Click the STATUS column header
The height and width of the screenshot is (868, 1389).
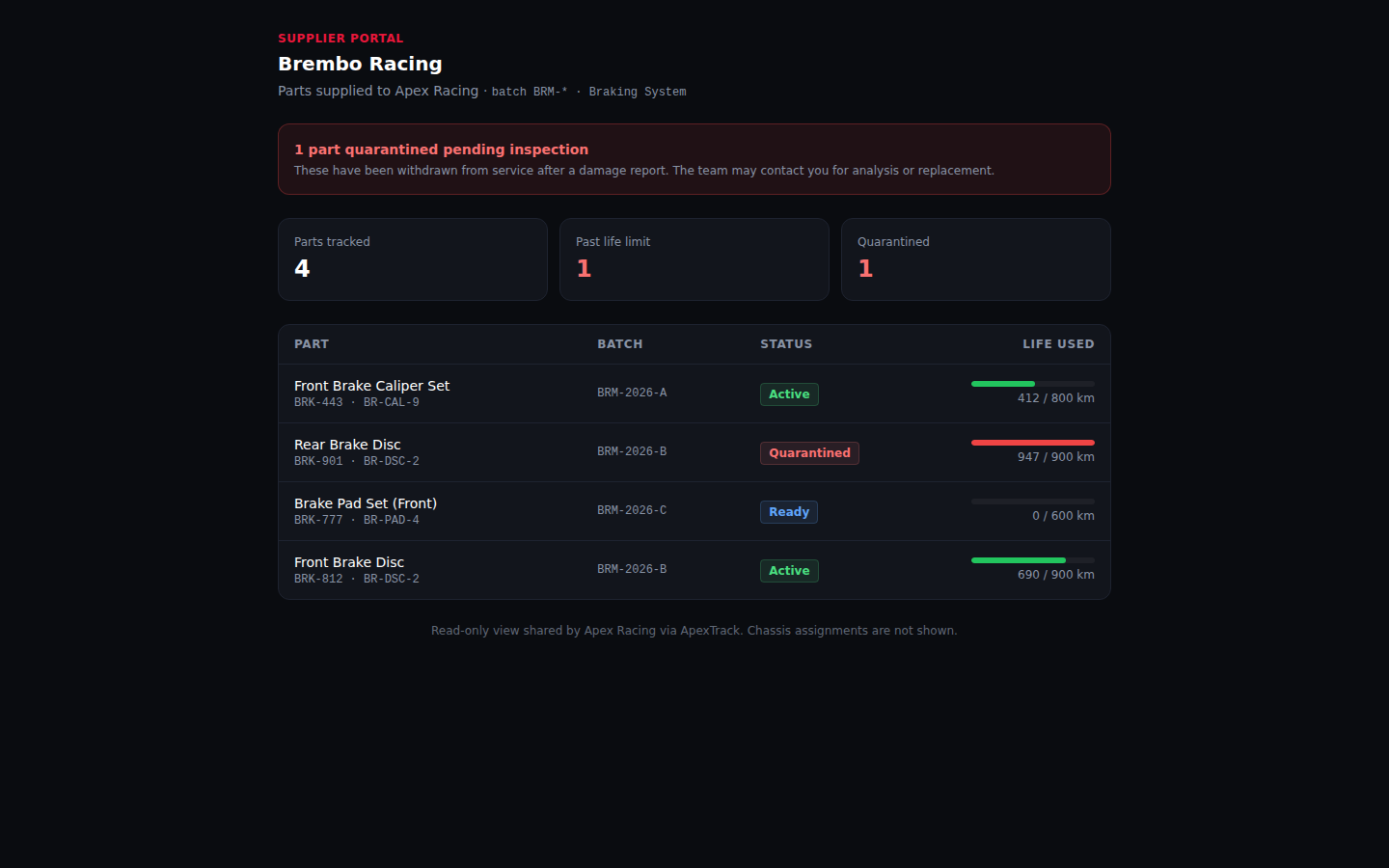(x=786, y=344)
